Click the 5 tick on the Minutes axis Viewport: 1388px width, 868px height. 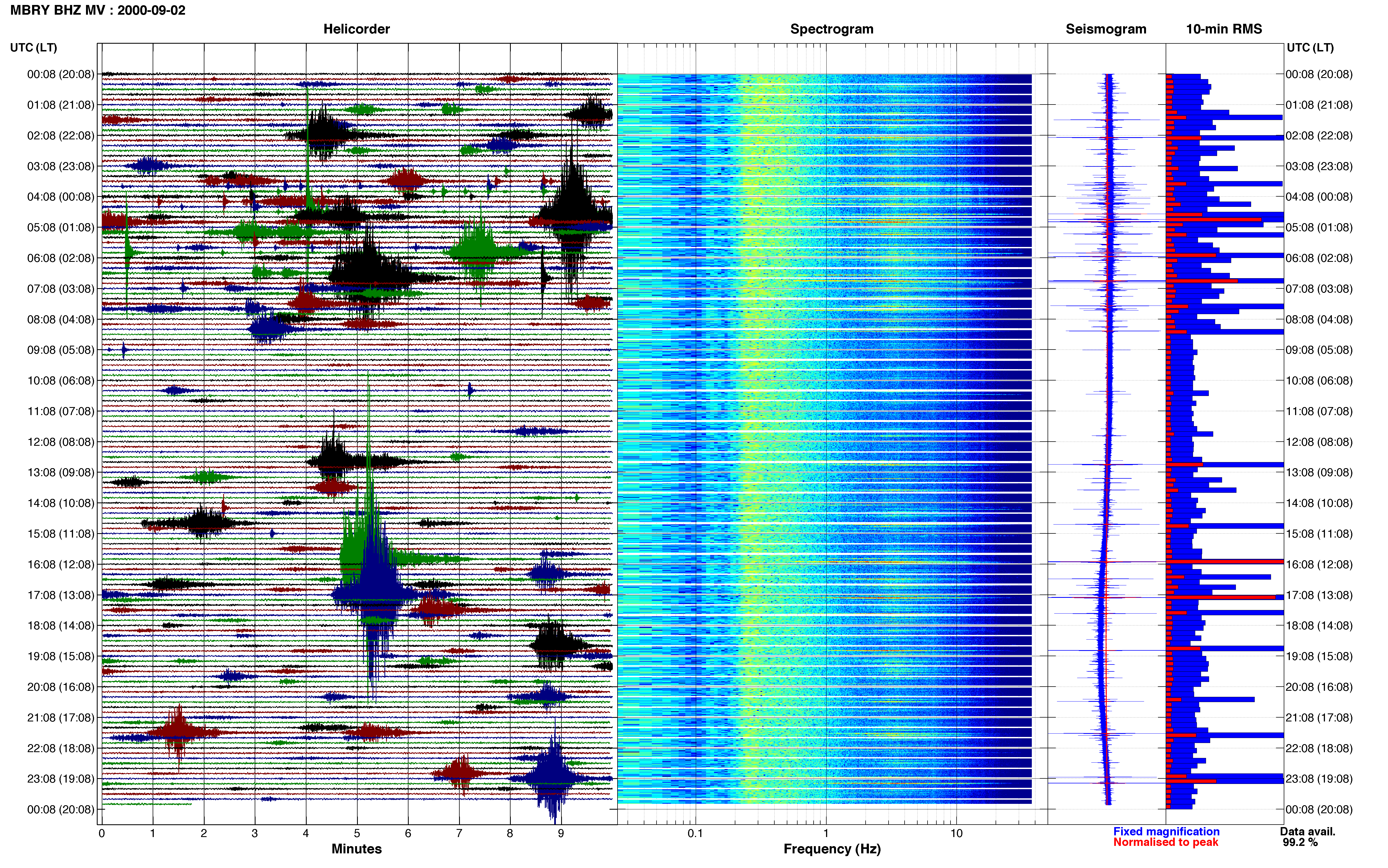click(x=357, y=833)
